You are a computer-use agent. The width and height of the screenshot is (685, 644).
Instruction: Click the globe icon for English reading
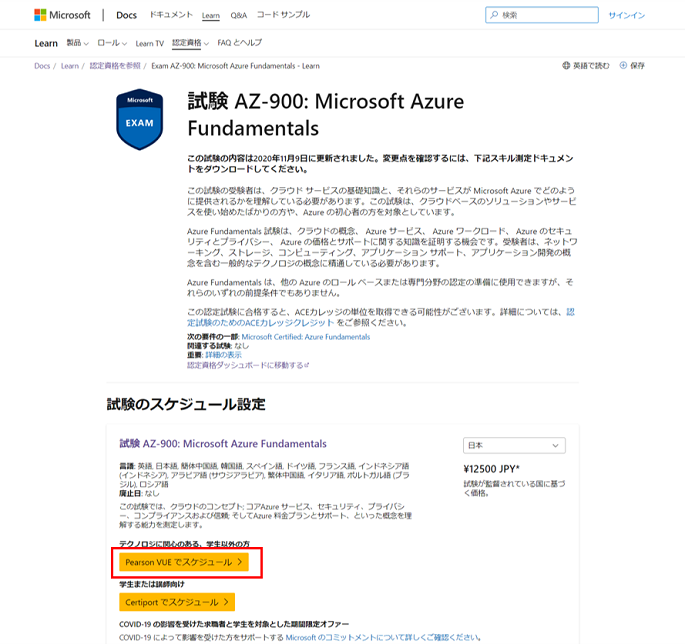(566, 66)
